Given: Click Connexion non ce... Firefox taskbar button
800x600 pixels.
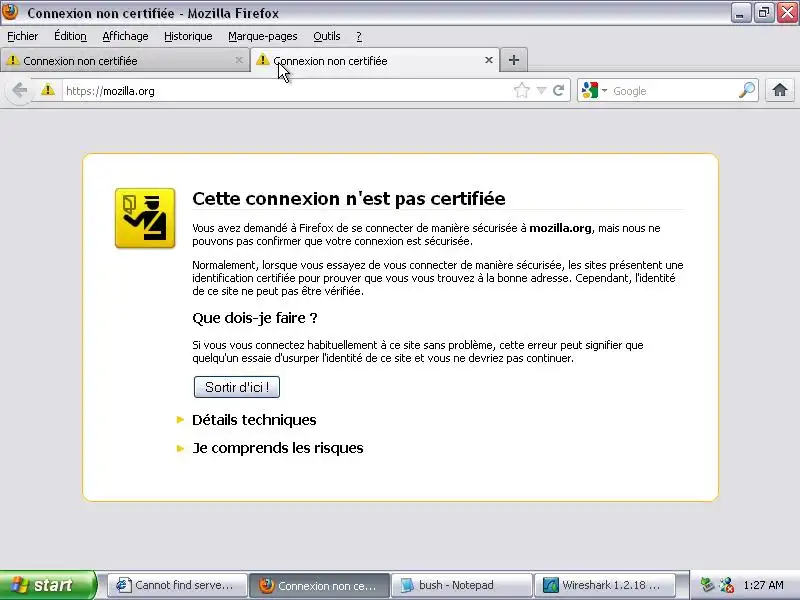Looking at the screenshot, I should tap(319, 585).
